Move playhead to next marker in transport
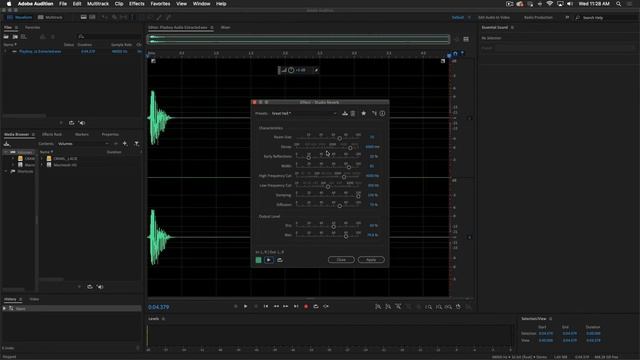The width and height of the screenshot is (640, 360). point(296,306)
